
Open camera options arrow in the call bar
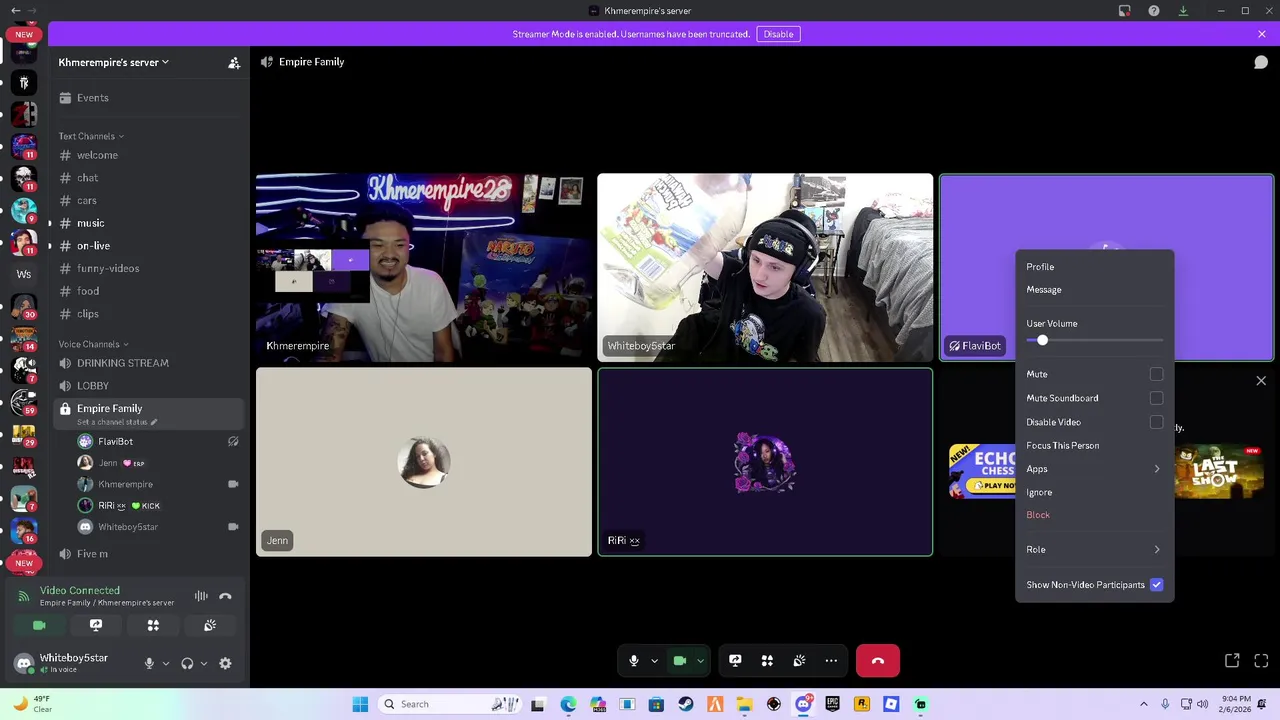click(700, 660)
